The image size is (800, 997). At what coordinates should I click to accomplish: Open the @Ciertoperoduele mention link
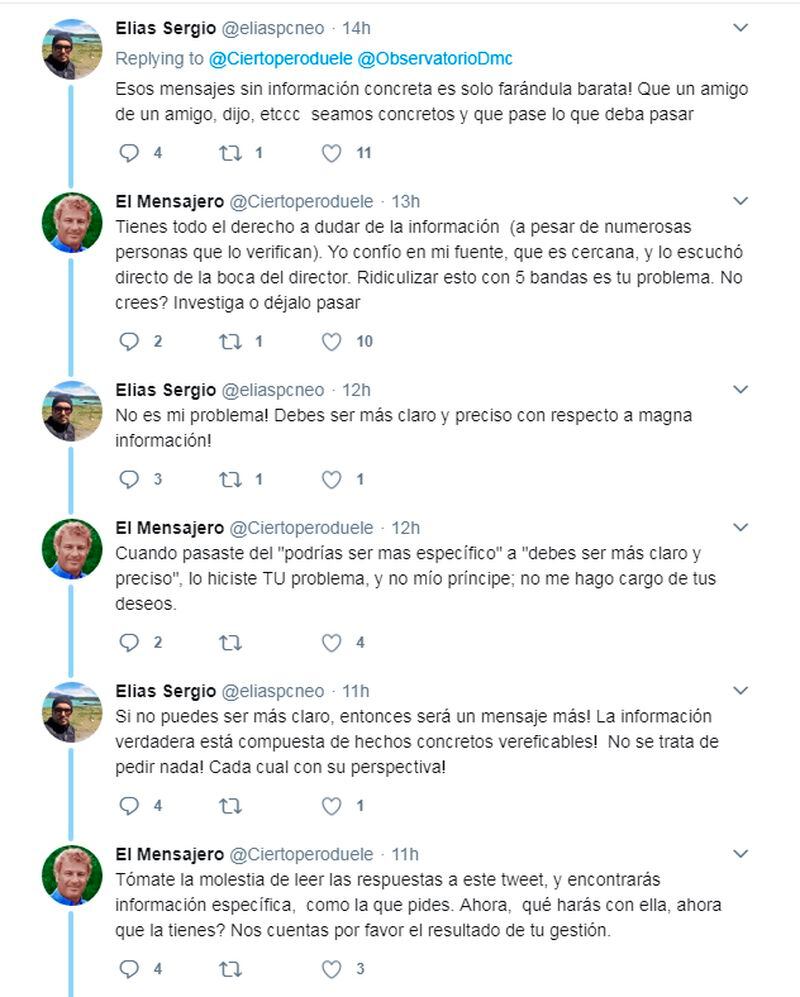point(280,58)
